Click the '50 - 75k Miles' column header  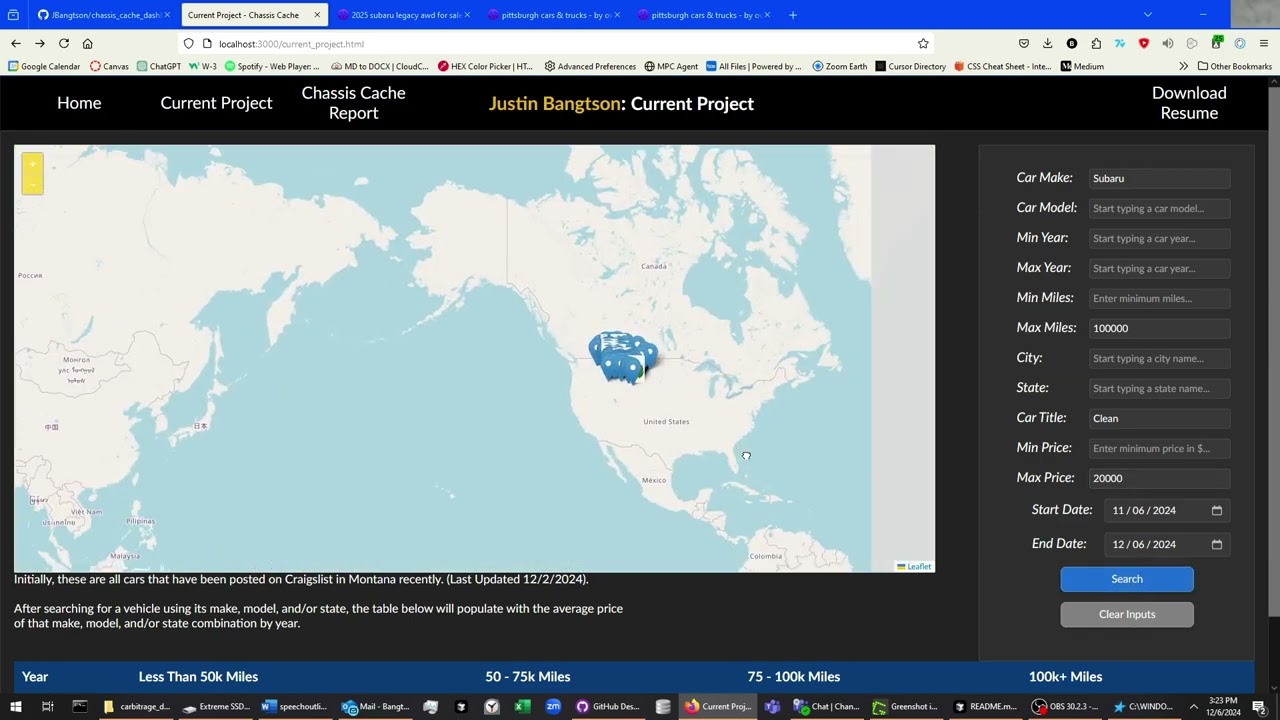pos(527,677)
